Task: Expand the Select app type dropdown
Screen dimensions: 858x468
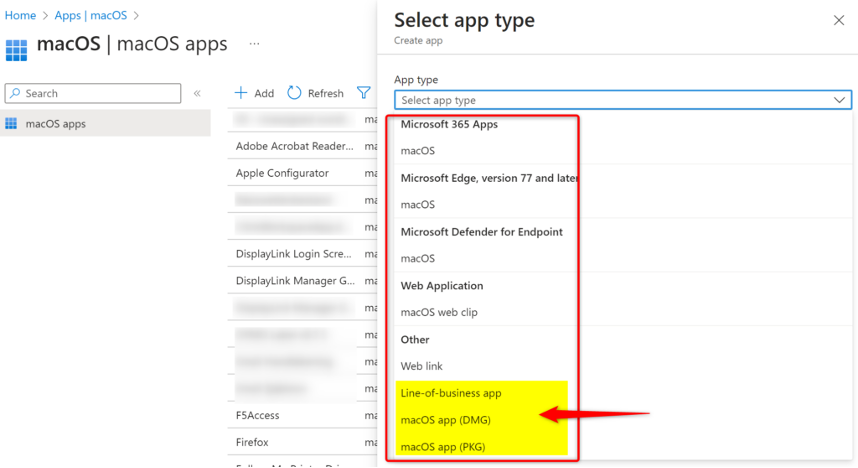Action: (623, 100)
